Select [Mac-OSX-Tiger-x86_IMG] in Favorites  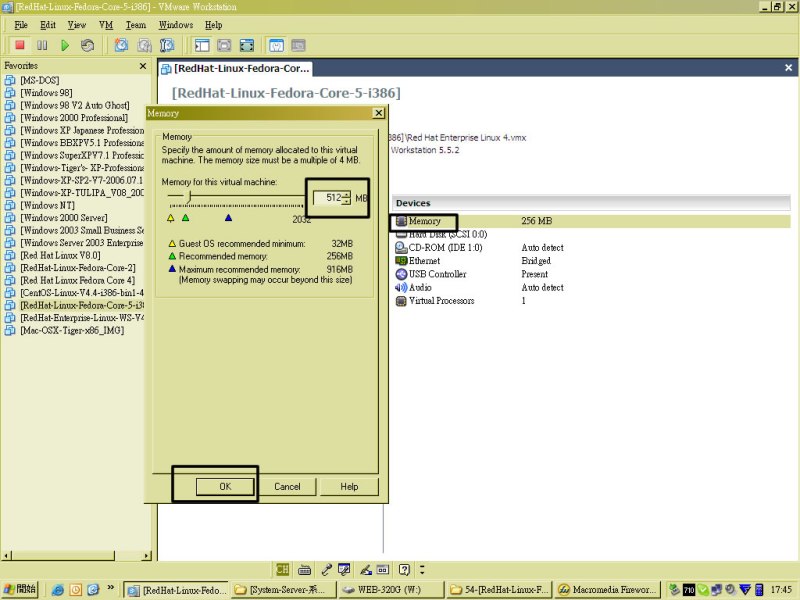click(72, 330)
